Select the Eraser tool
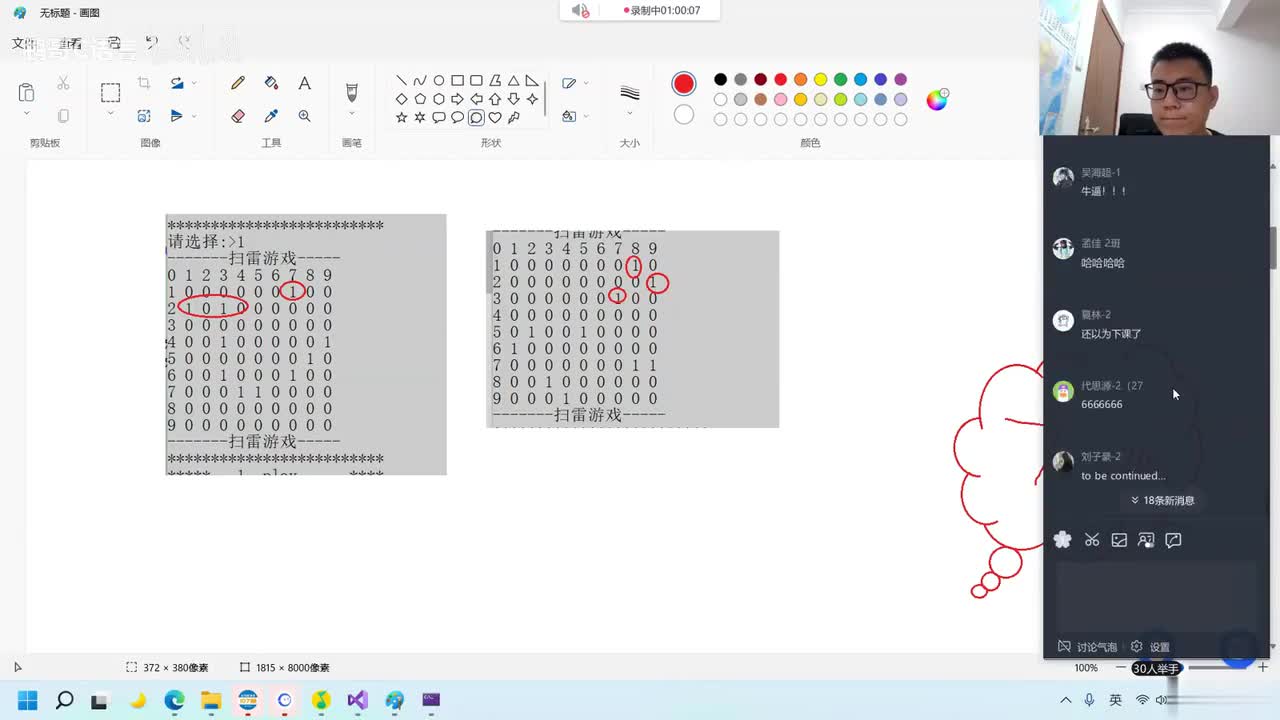1280x720 pixels. [238, 116]
